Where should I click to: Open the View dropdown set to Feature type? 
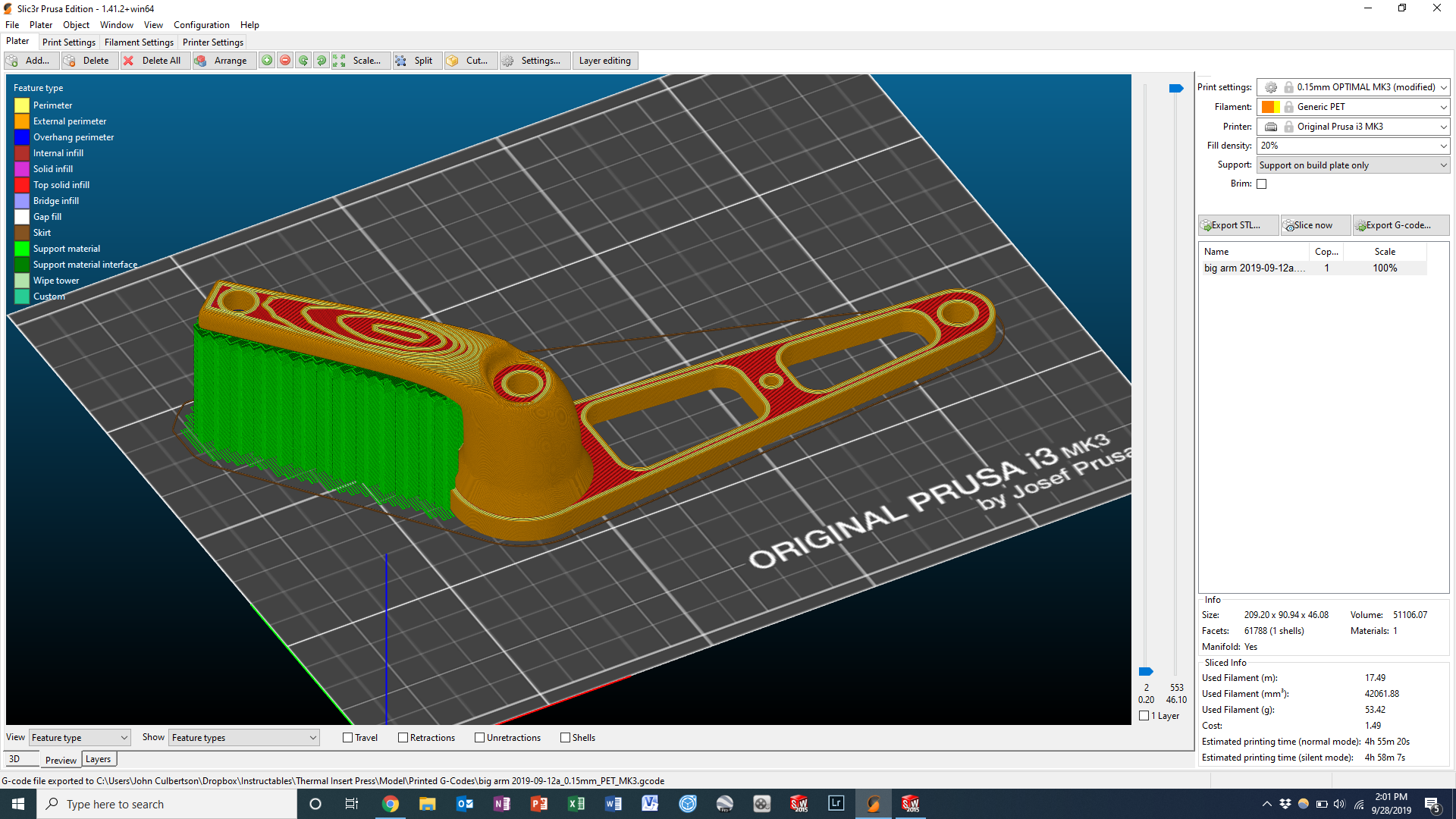pyautogui.click(x=80, y=738)
